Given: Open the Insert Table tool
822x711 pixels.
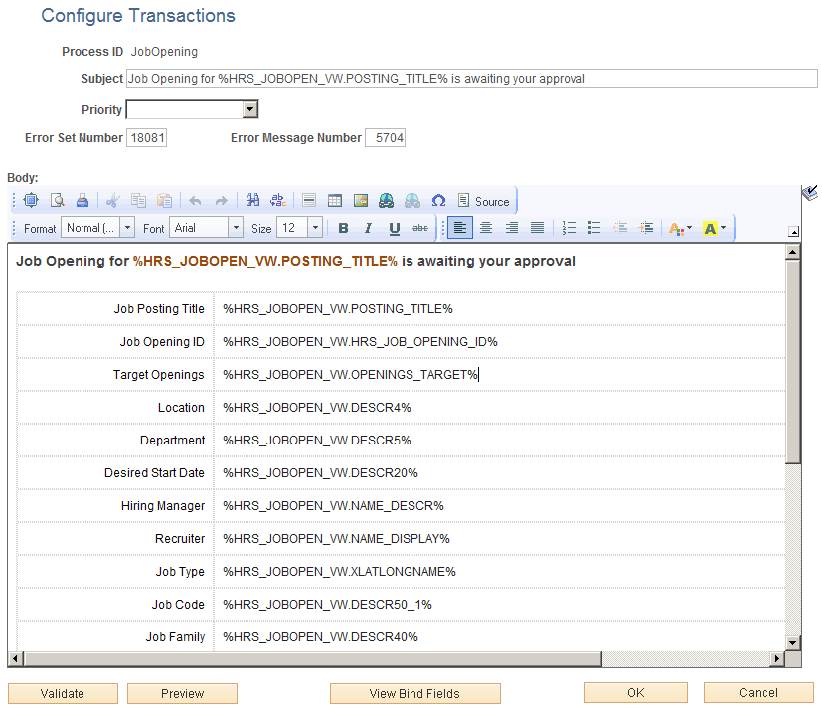Looking at the screenshot, I should (x=334, y=200).
